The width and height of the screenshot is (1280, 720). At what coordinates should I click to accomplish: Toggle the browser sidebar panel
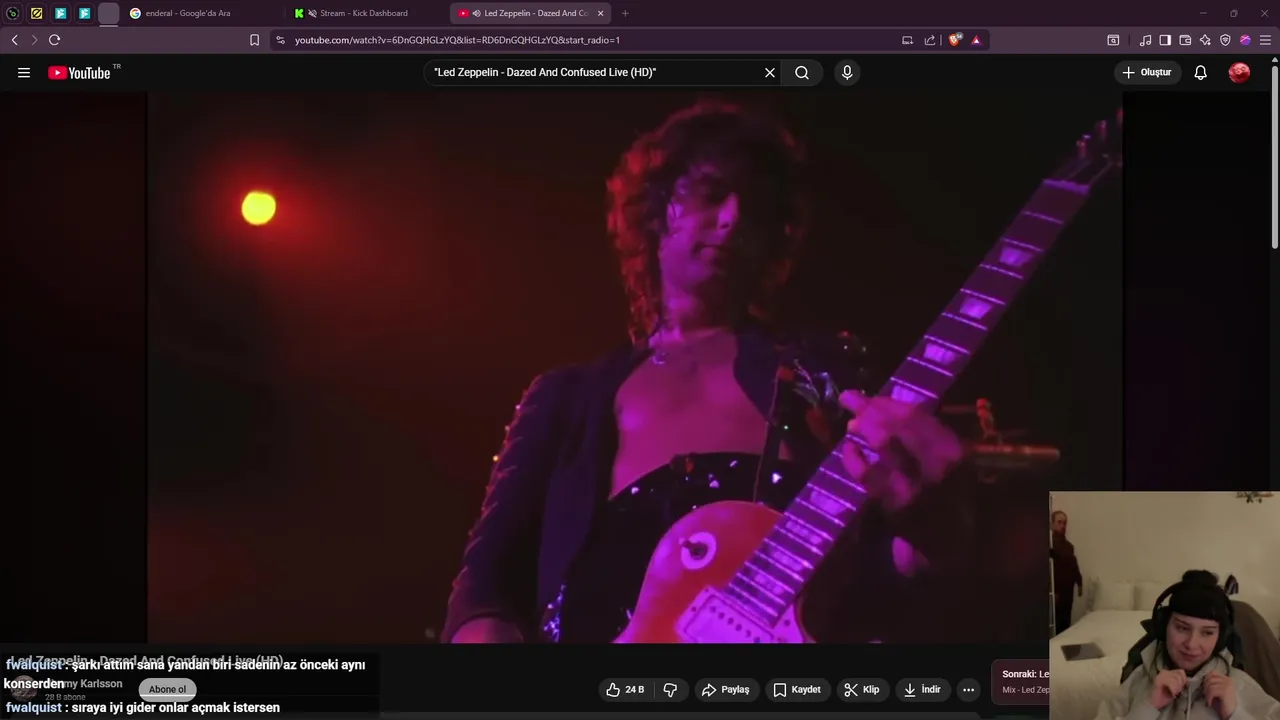1165,40
